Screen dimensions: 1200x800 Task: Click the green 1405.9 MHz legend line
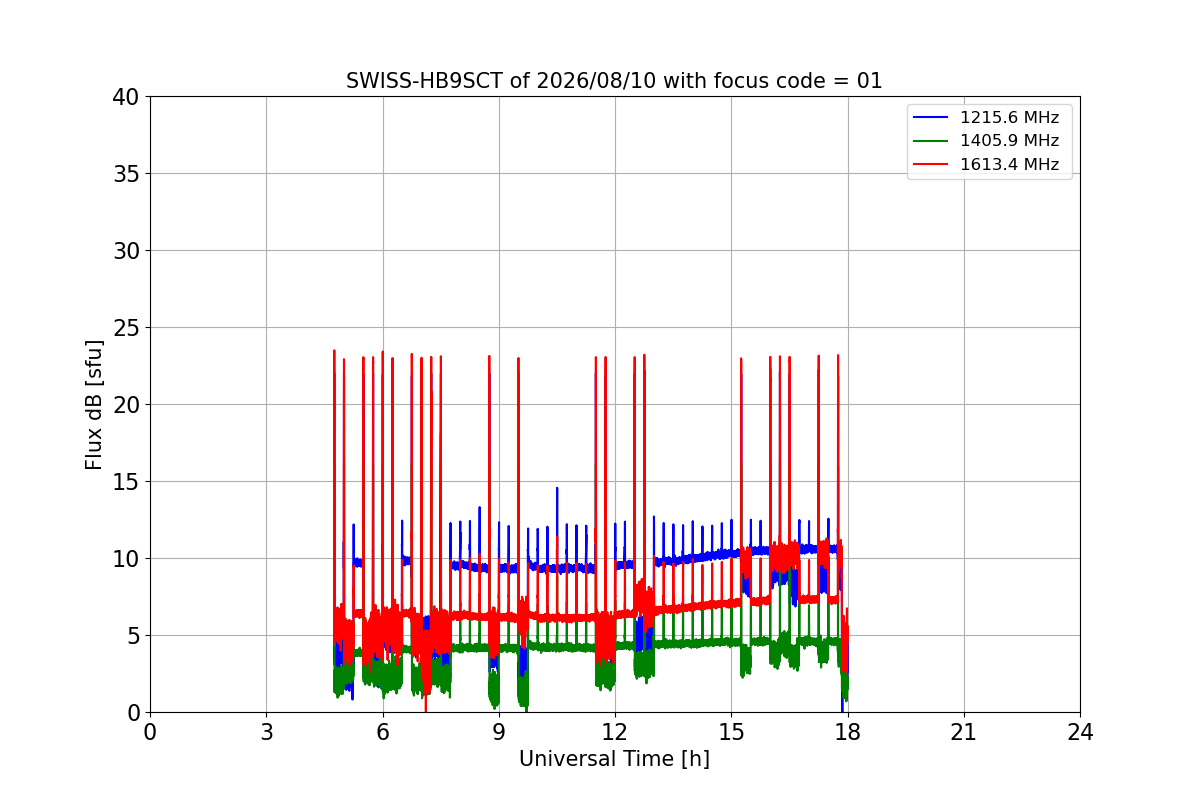tap(931, 141)
